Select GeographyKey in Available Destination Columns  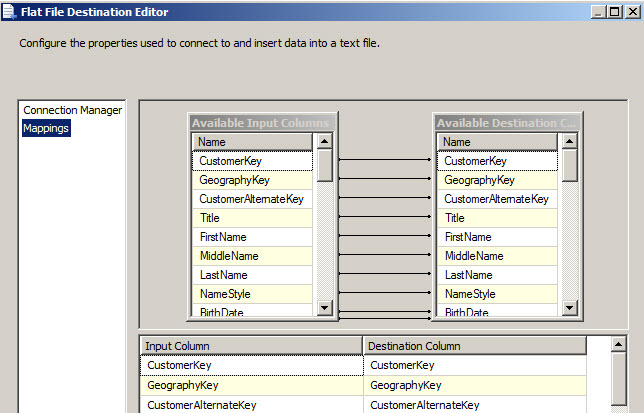pyautogui.click(x=497, y=180)
